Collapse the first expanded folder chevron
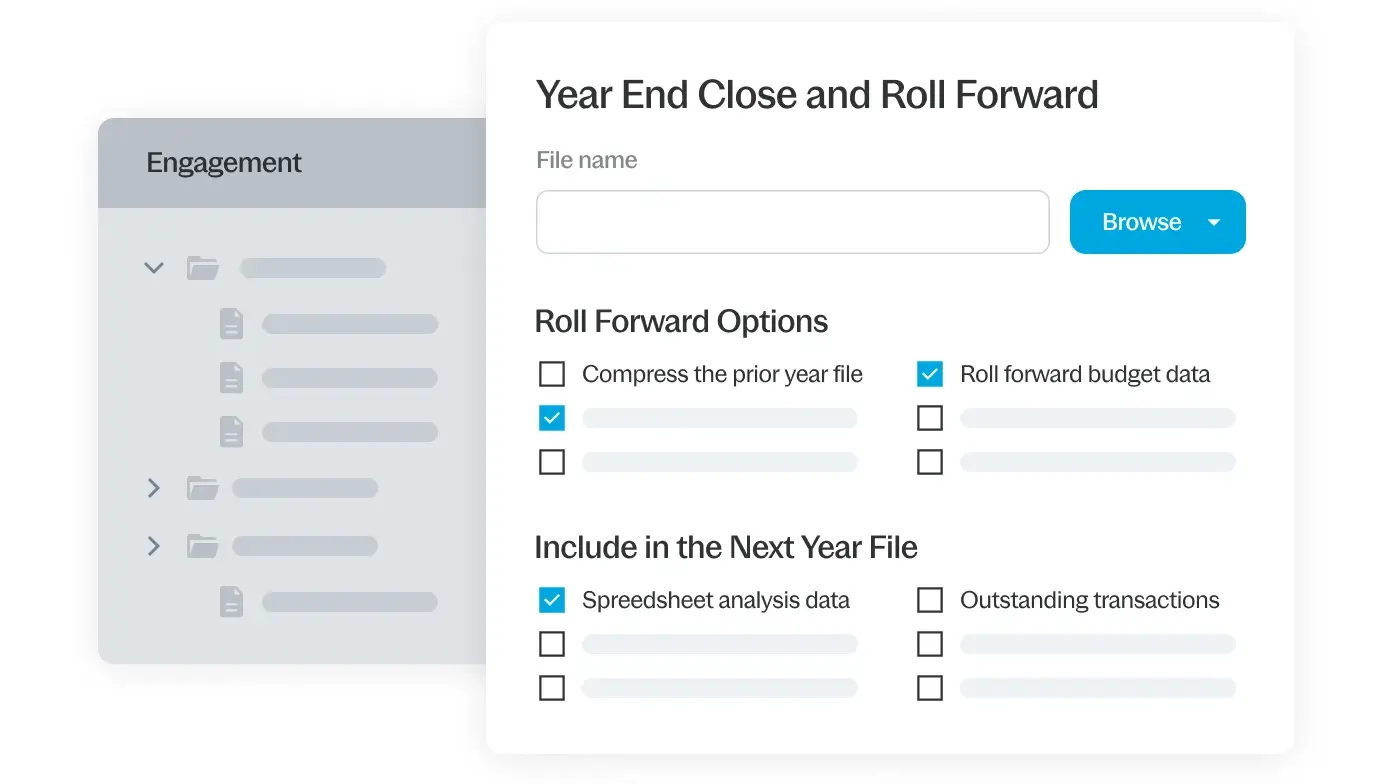This screenshot has height=784, width=1392. pyautogui.click(x=154, y=268)
